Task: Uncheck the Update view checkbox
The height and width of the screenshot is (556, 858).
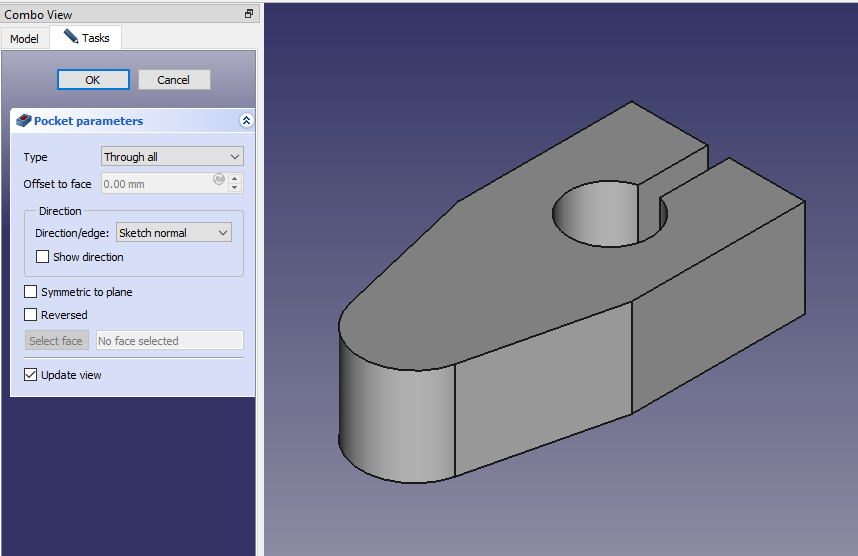Action: (31, 375)
